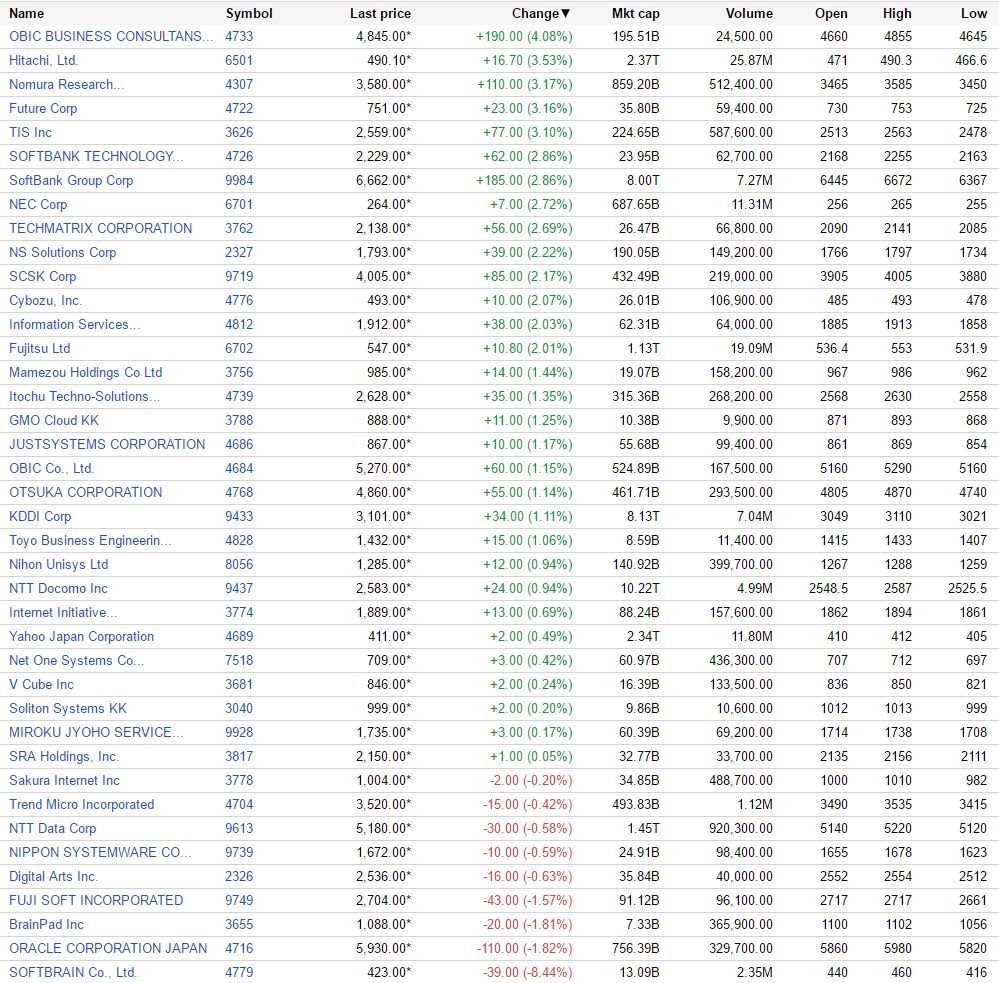This screenshot has height=983, width=999.
Task: Open Mamezou Holdings Co Ltd link
Action: [85, 373]
